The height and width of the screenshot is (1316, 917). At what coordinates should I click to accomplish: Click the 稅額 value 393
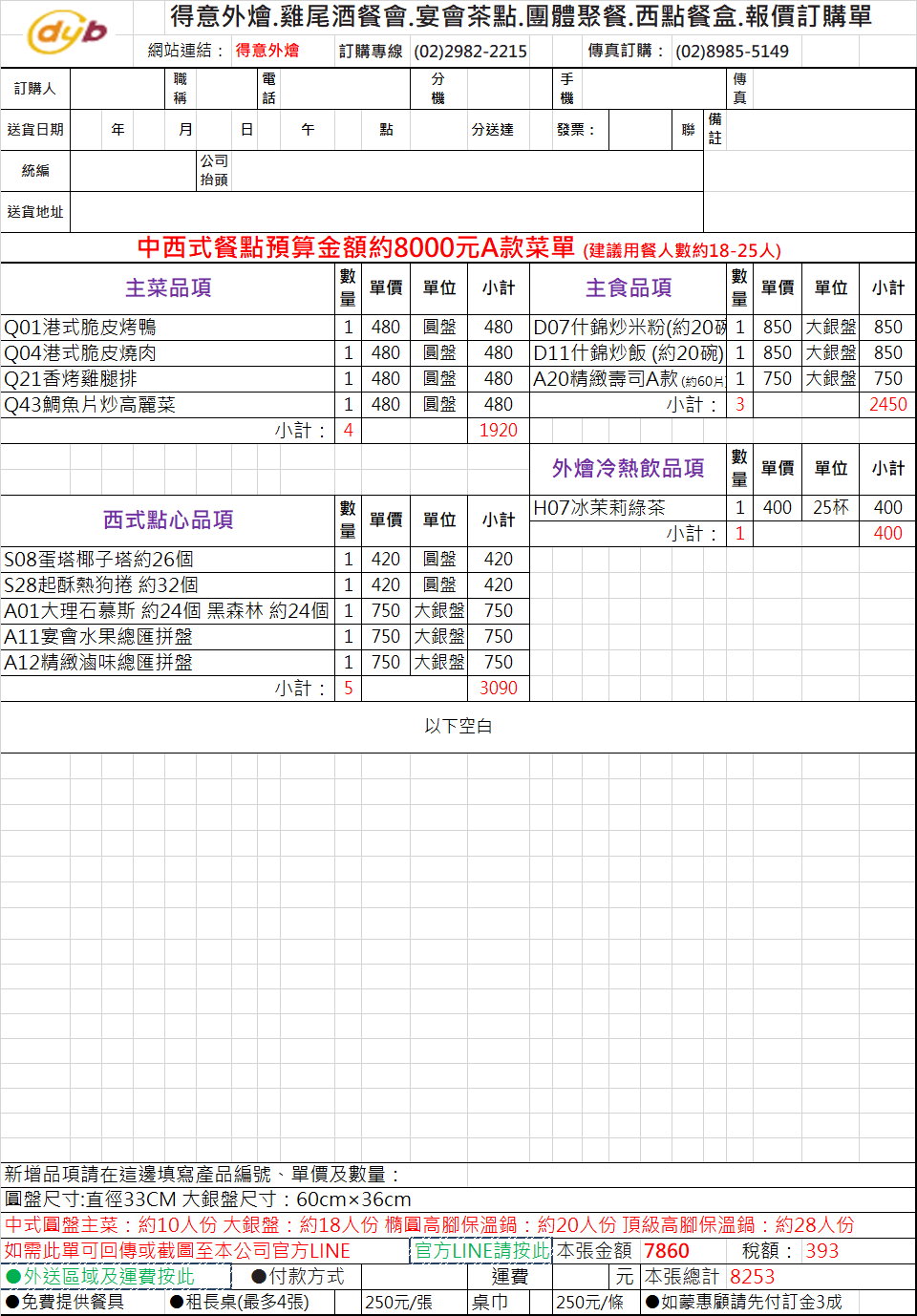(822, 1251)
